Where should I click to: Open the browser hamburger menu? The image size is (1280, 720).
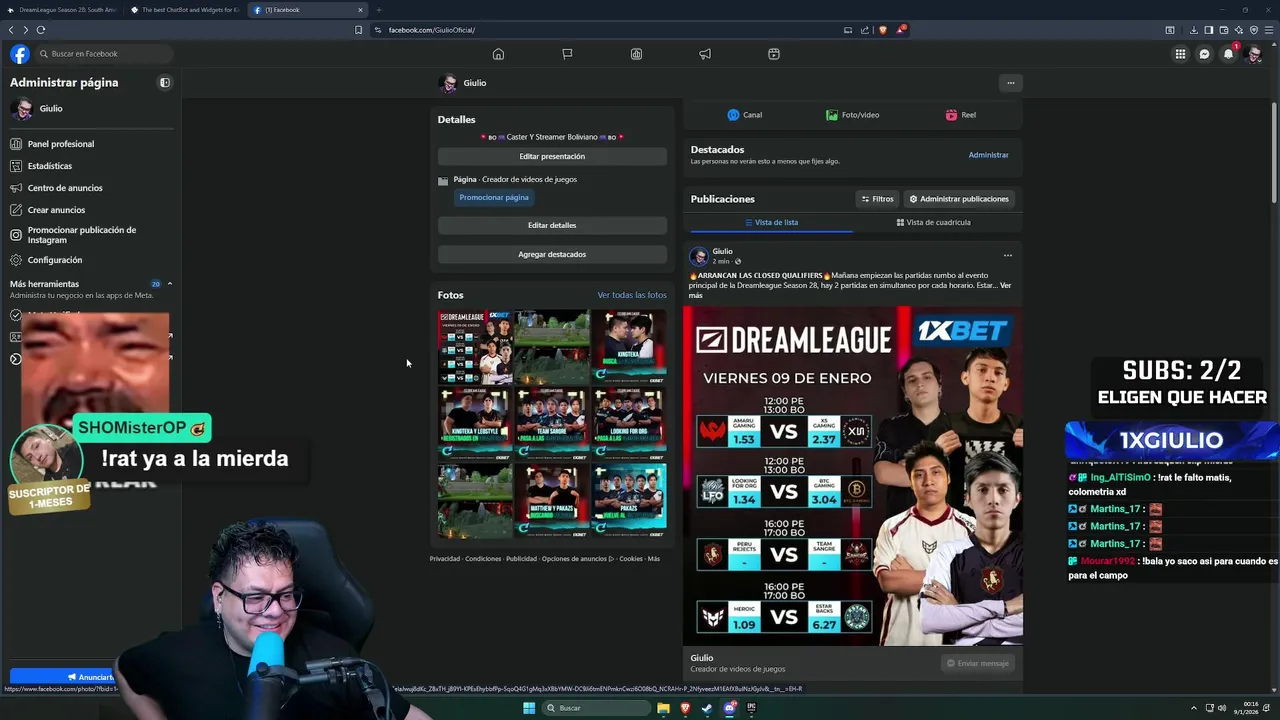coord(1268,30)
